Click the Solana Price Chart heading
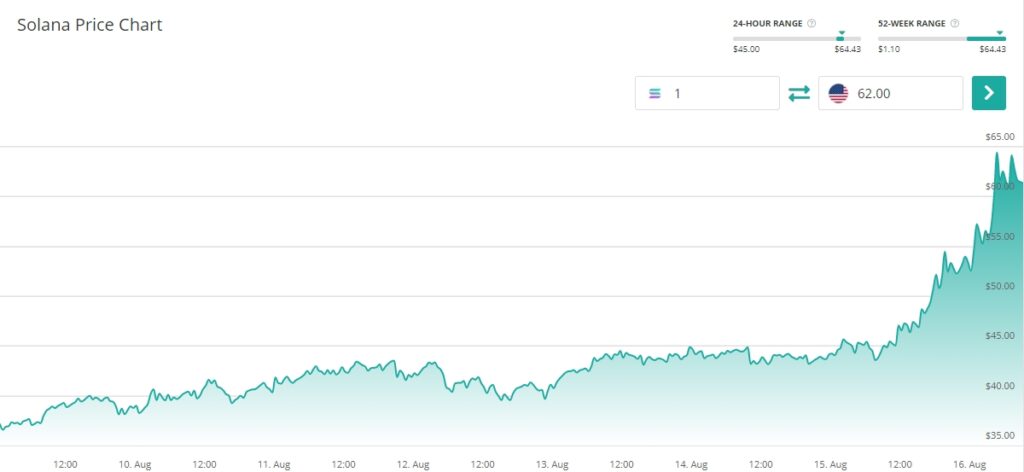Image resolution: width=1024 pixels, height=472 pixels. pos(90,25)
